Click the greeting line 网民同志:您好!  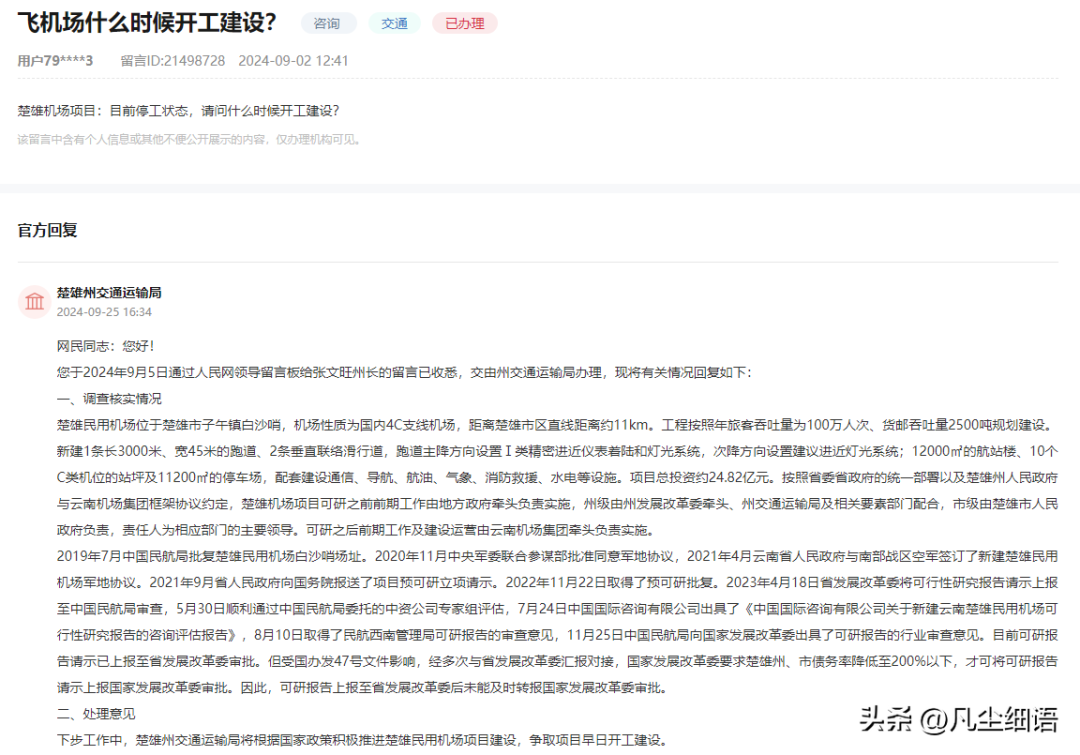pyautogui.click(x=106, y=346)
